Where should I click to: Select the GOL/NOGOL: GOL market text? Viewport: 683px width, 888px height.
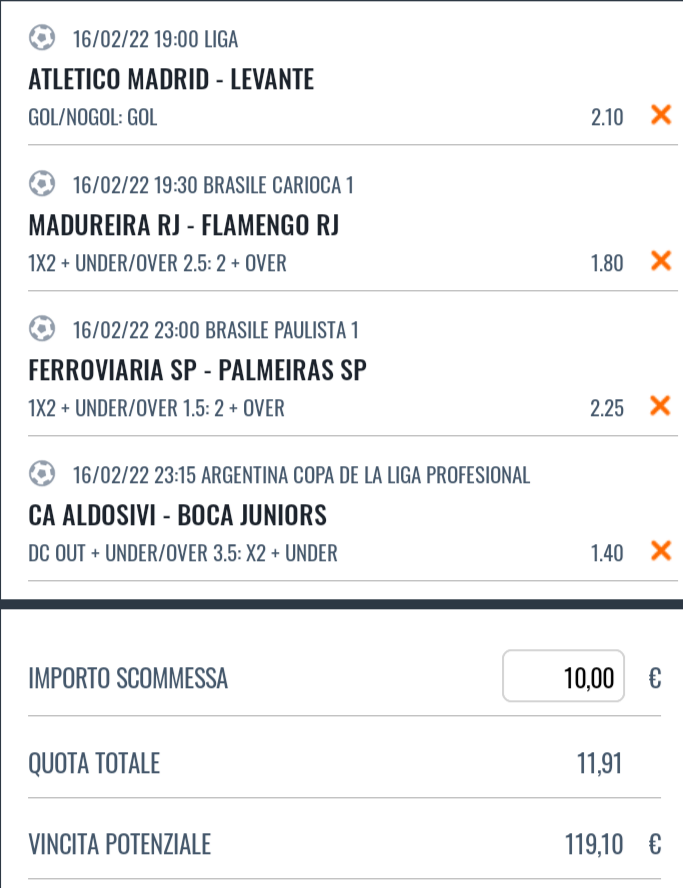pos(93,117)
